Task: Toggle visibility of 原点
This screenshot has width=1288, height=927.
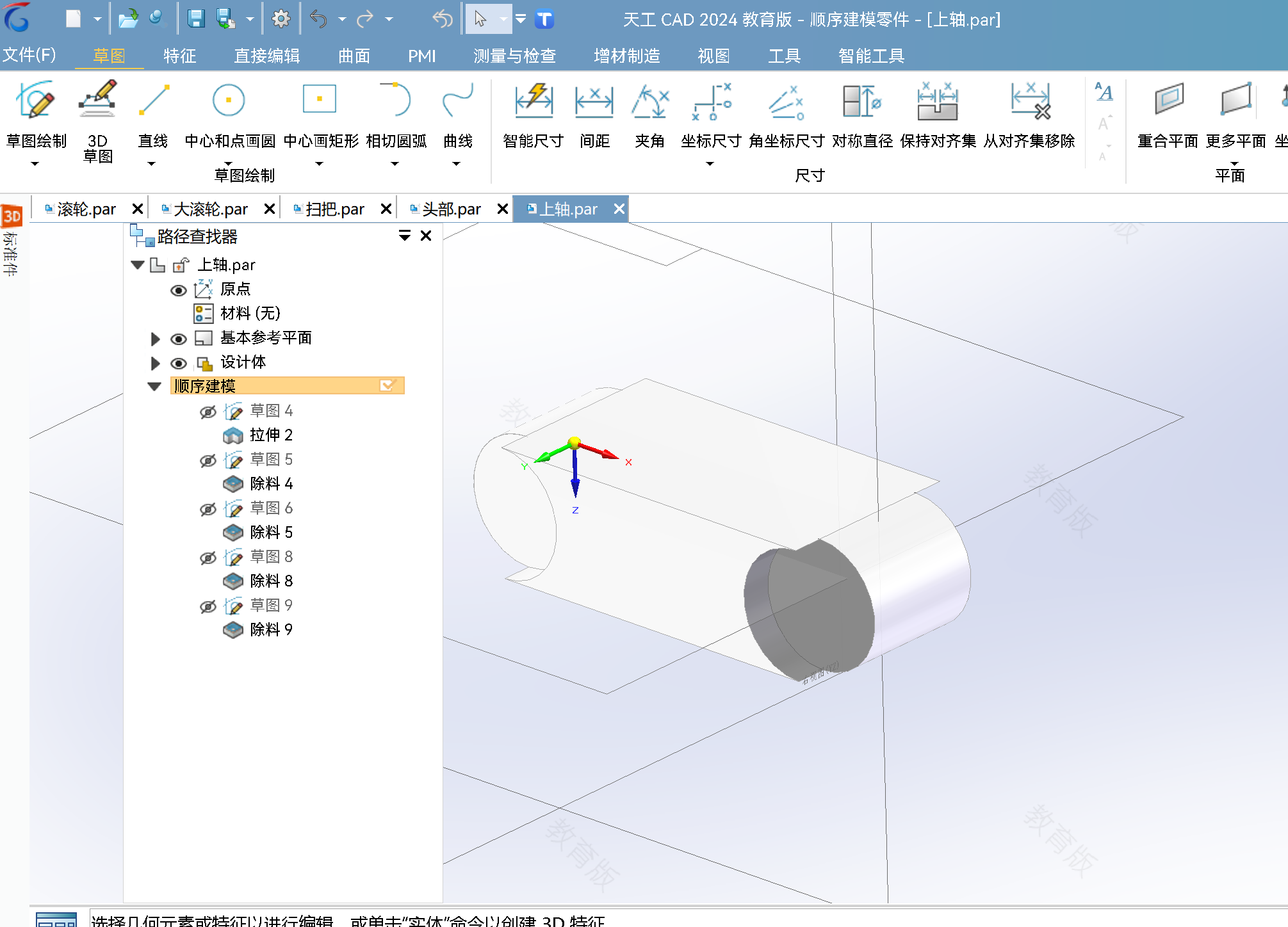Action: coord(179,290)
